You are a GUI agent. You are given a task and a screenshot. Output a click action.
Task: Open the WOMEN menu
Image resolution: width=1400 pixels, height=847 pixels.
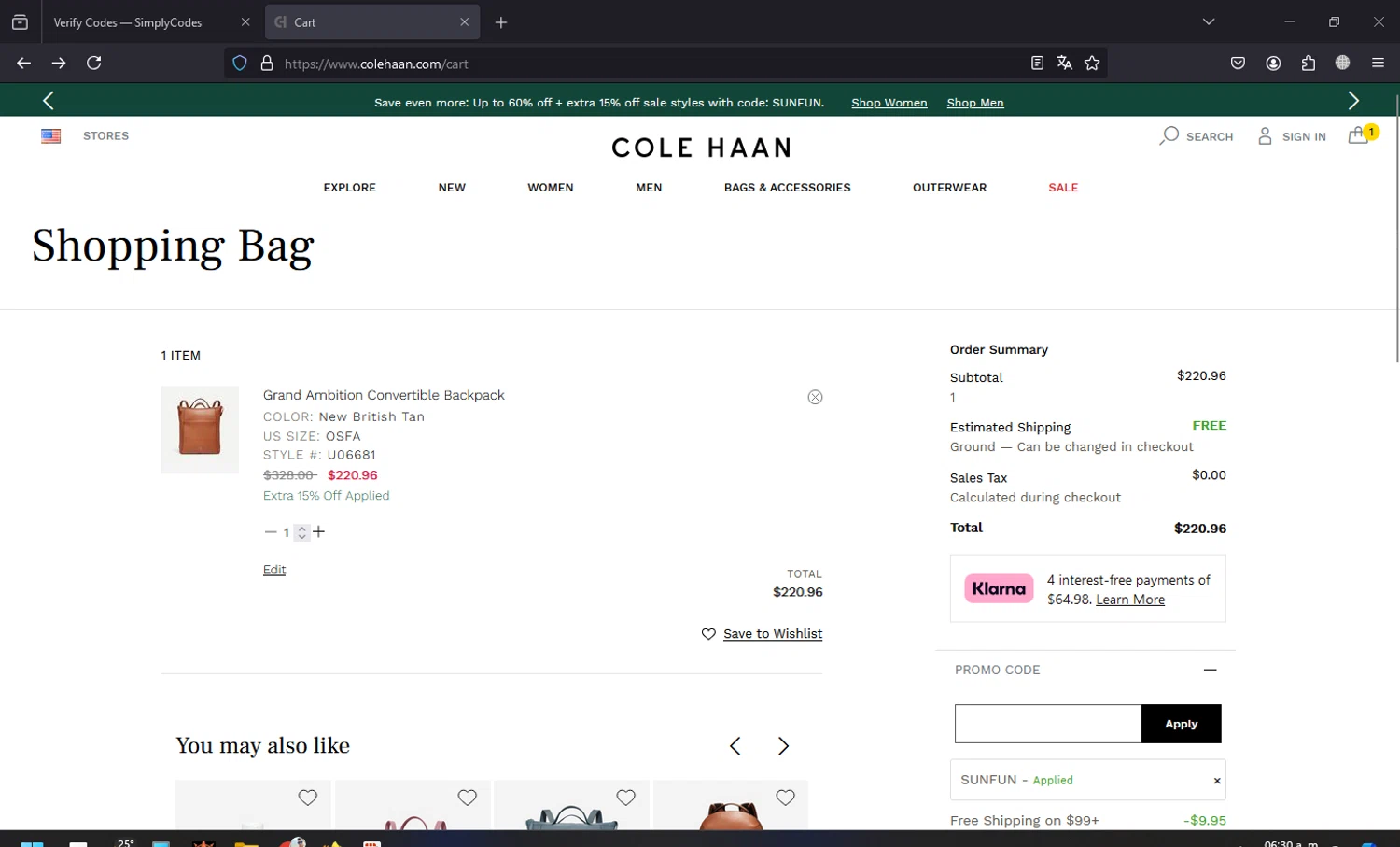tap(551, 188)
